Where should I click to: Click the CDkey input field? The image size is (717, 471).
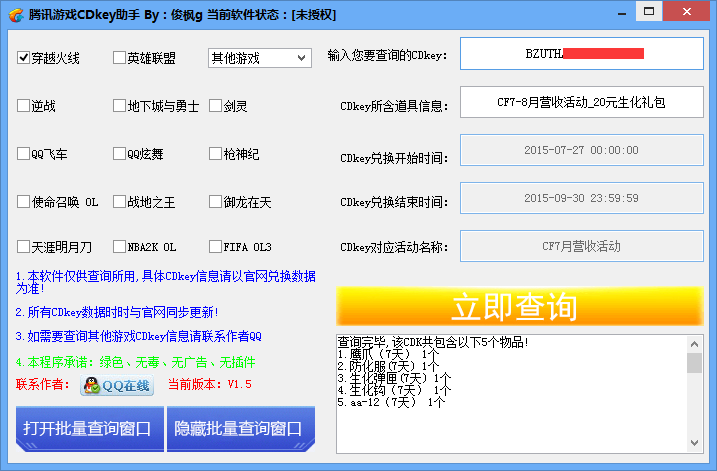pos(581,54)
